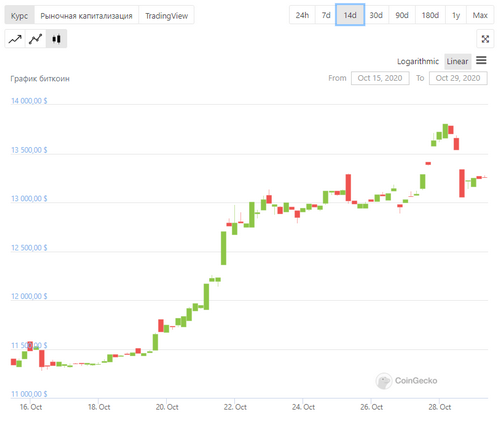Image resolution: width=500 pixels, height=427 pixels.
Task: Open chart hamburger export menu
Action: [x=481, y=61]
